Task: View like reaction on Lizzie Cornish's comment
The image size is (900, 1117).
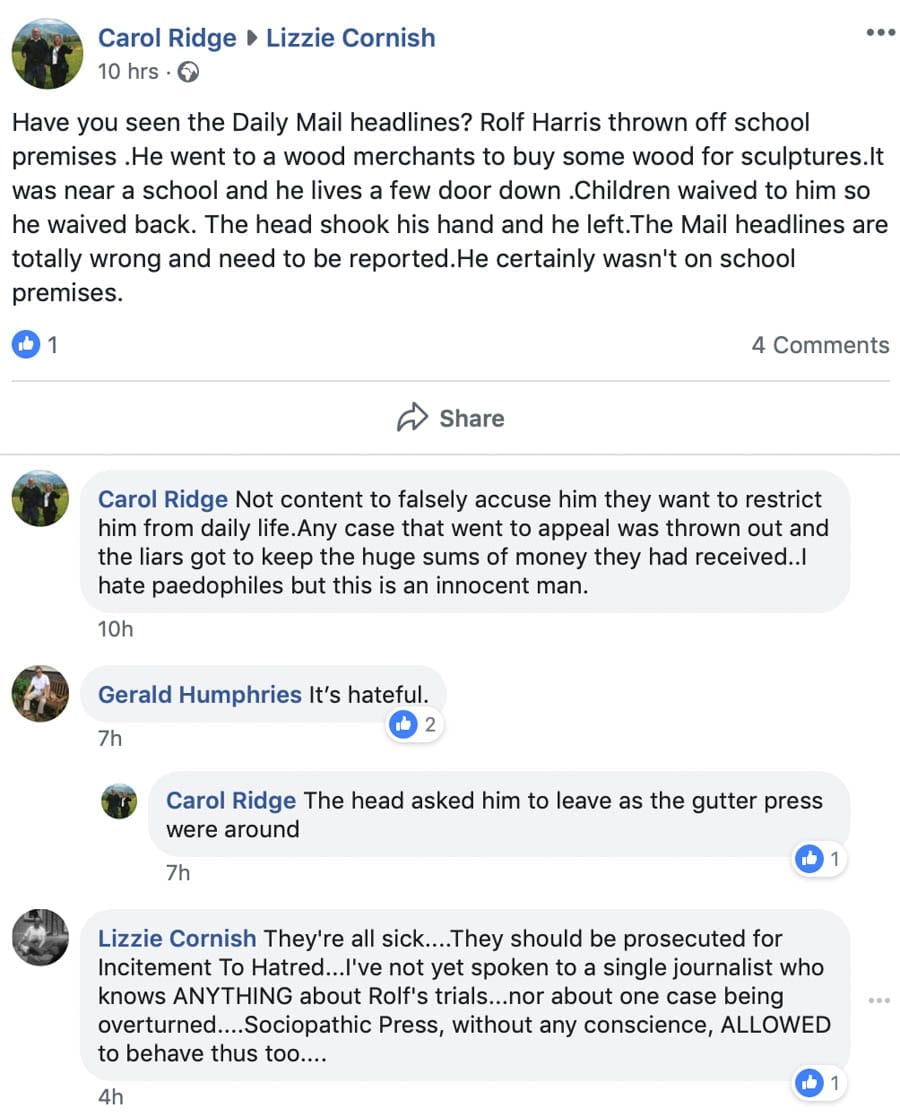Action: [x=820, y=1082]
